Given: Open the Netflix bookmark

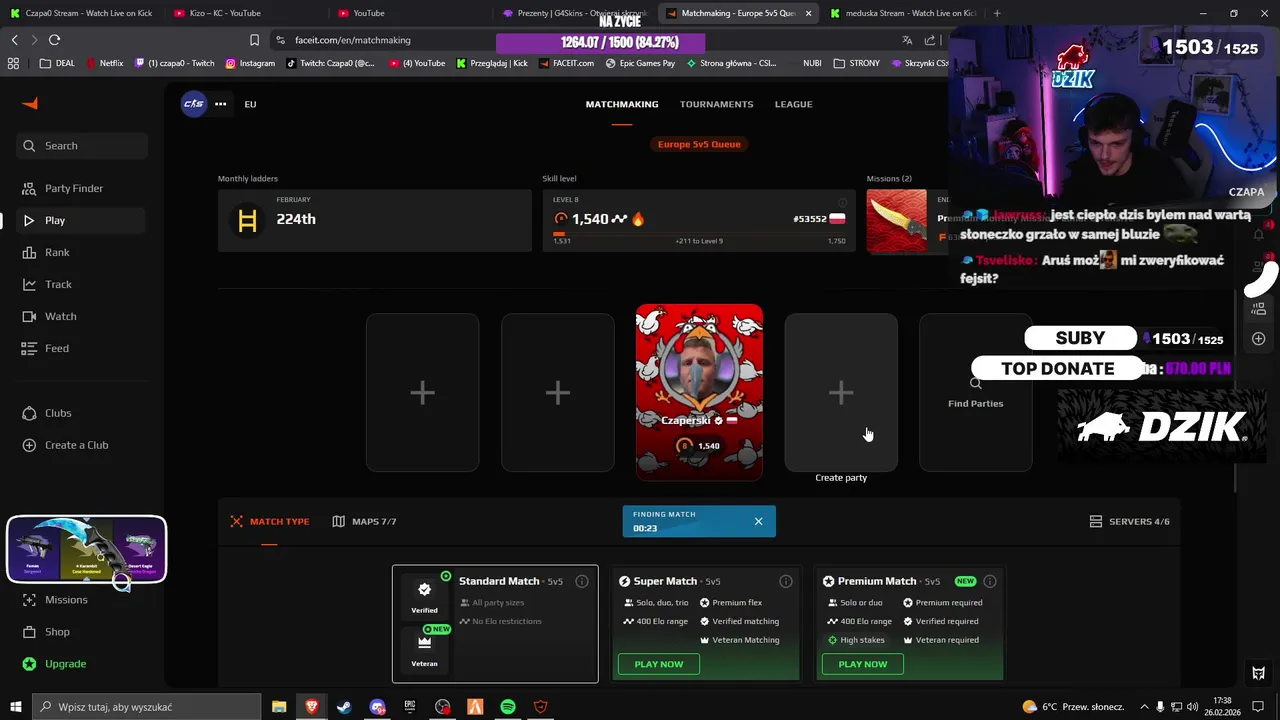Looking at the screenshot, I should point(105,63).
